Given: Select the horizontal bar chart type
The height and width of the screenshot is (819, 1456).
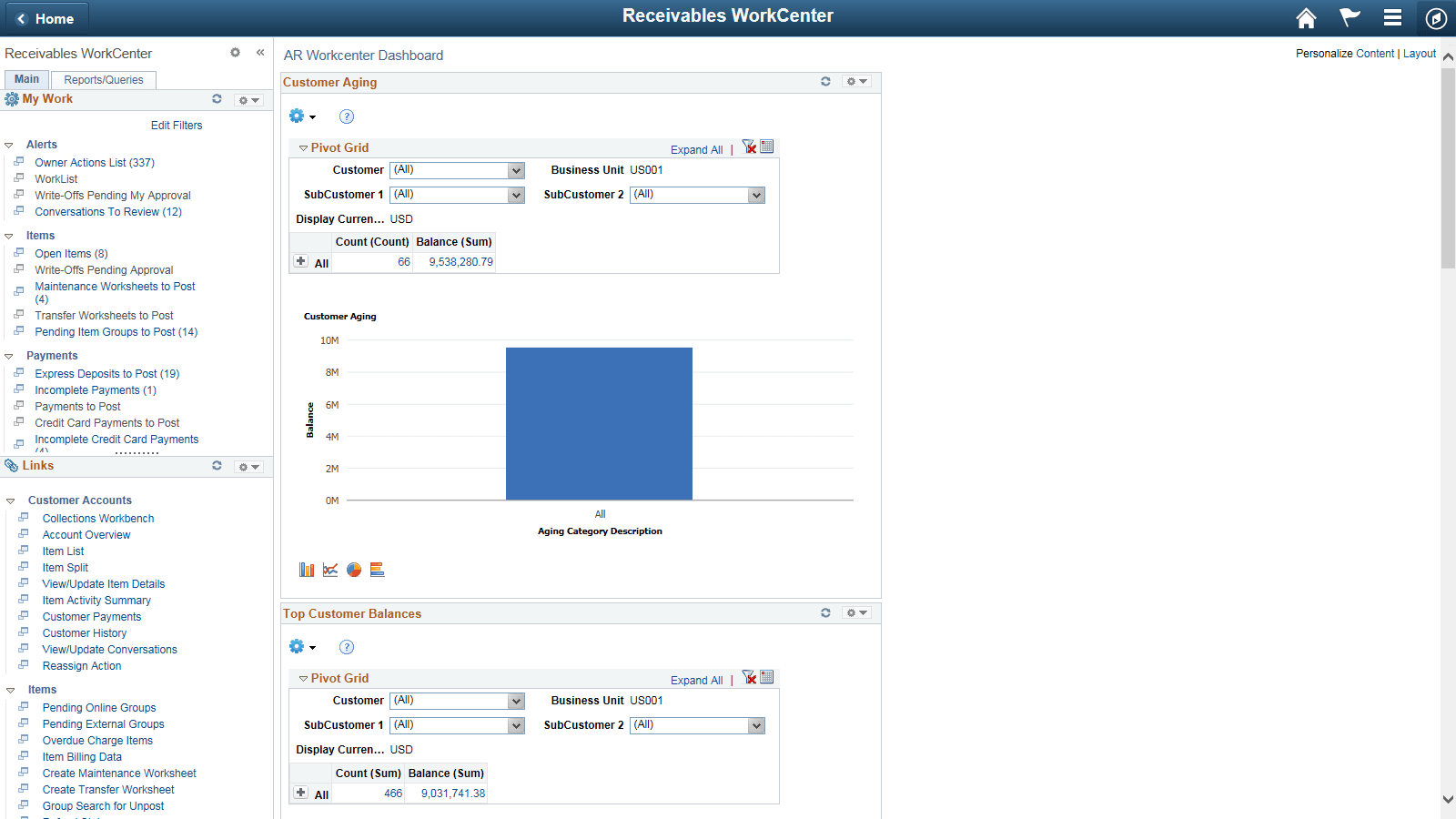Looking at the screenshot, I should point(378,569).
